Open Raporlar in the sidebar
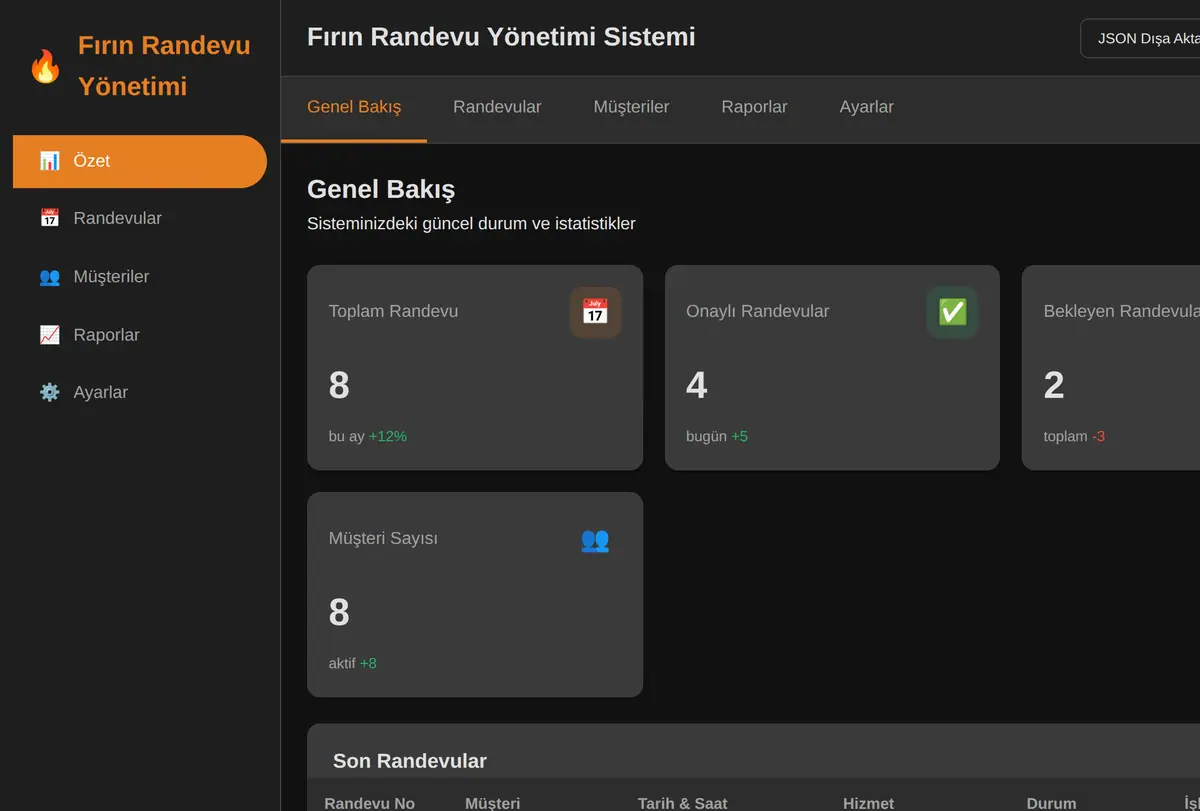 click(140, 335)
